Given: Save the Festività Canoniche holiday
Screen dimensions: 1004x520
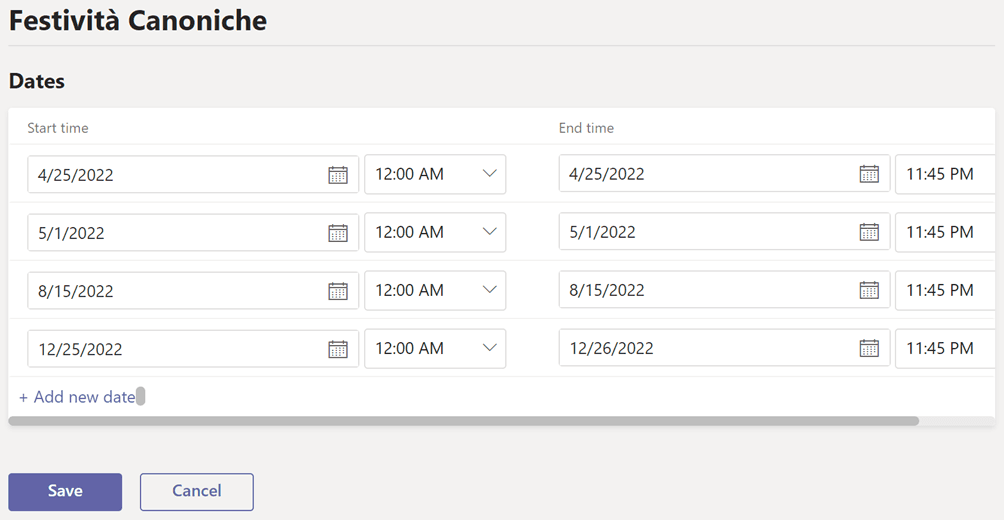Looking at the screenshot, I should pyautogui.click(x=65, y=492).
